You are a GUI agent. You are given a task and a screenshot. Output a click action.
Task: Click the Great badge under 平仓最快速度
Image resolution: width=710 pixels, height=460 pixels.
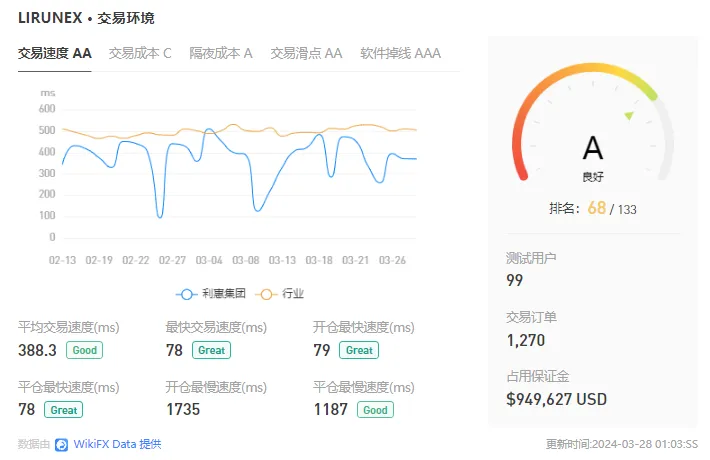(x=63, y=410)
